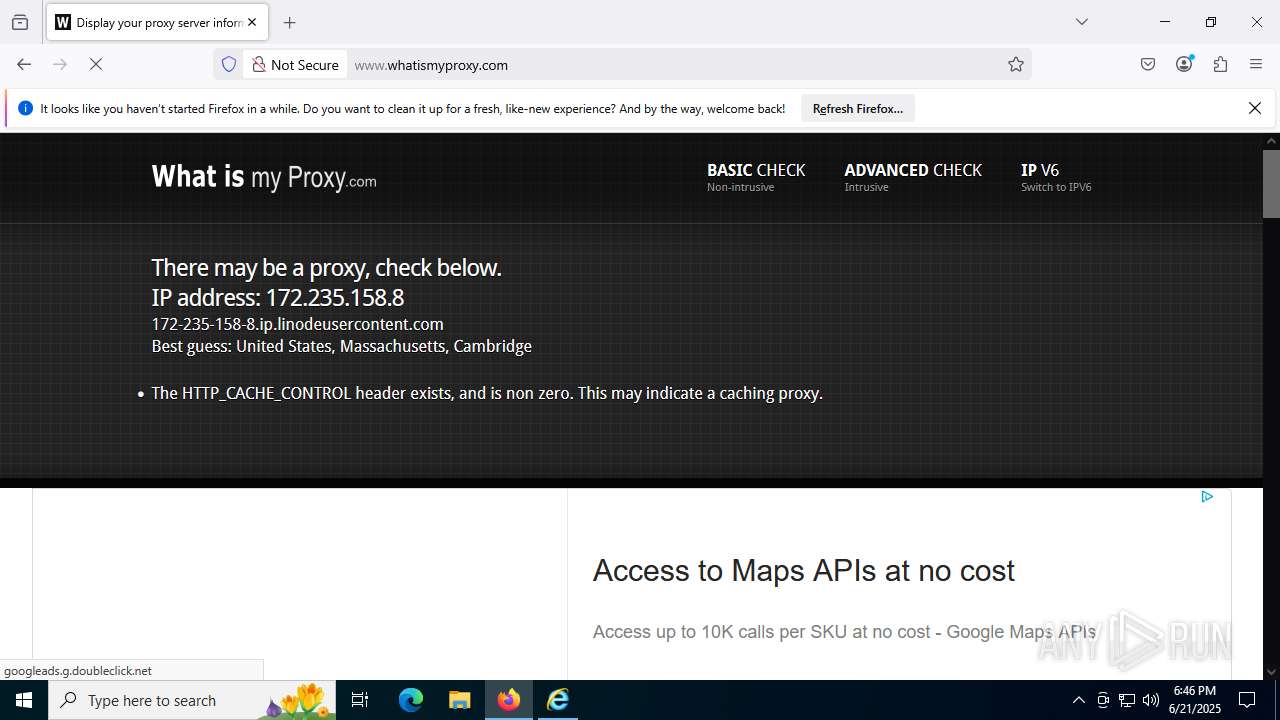1280x720 pixels.
Task: Open Firefox account menu
Action: click(1184, 64)
